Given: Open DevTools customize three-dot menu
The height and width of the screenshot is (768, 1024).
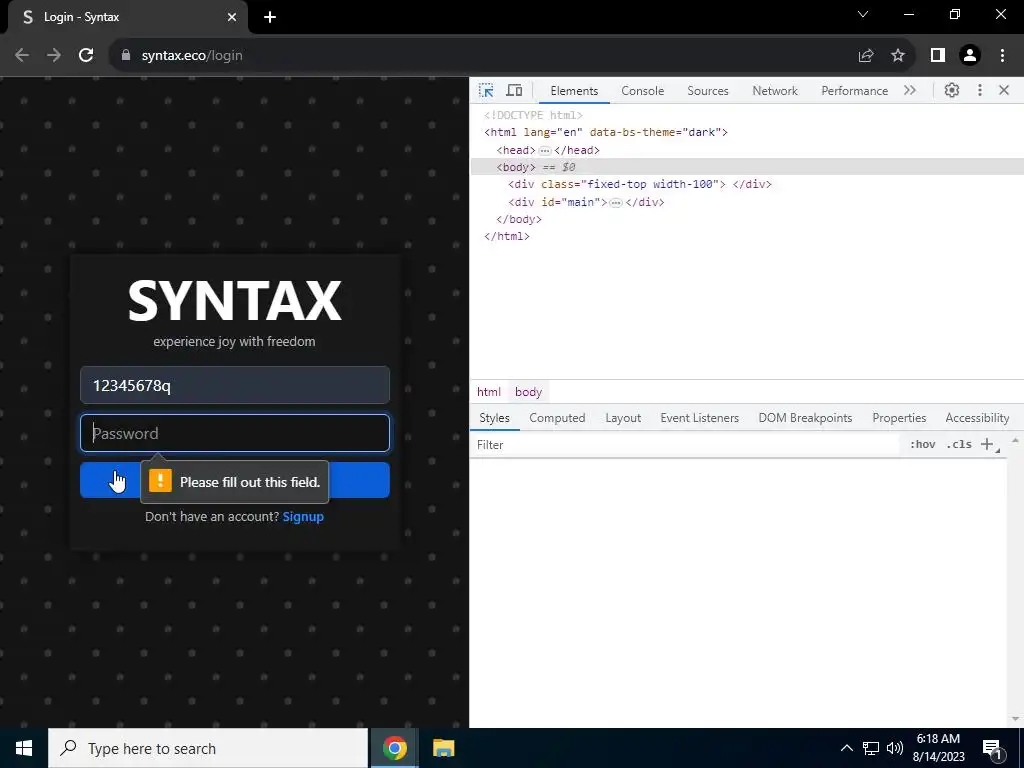Looking at the screenshot, I should coord(980,91).
